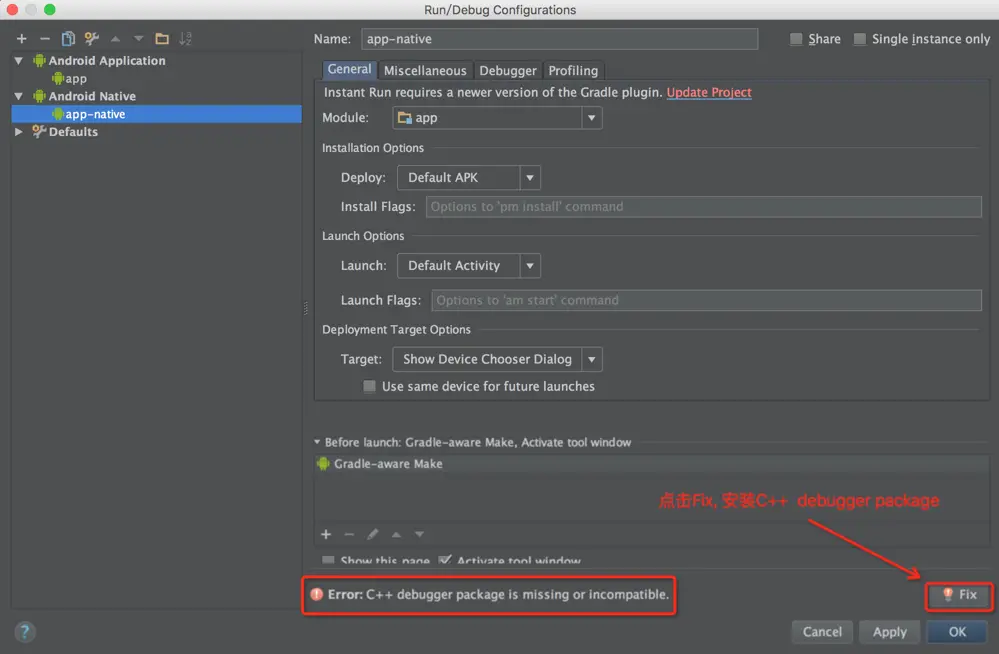This screenshot has width=999, height=654.
Task: Add a before-launch task with plus
Action: coord(326,534)
